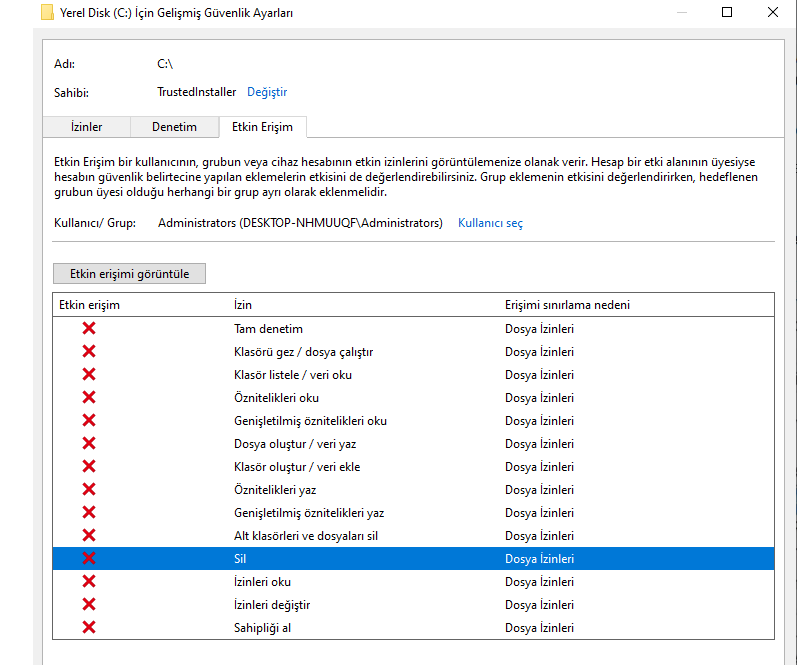Image resolution: width=800 pixels, height=665 pixels.
Task: Click the TrustedInstaller owner name
Action: point(196,92)
